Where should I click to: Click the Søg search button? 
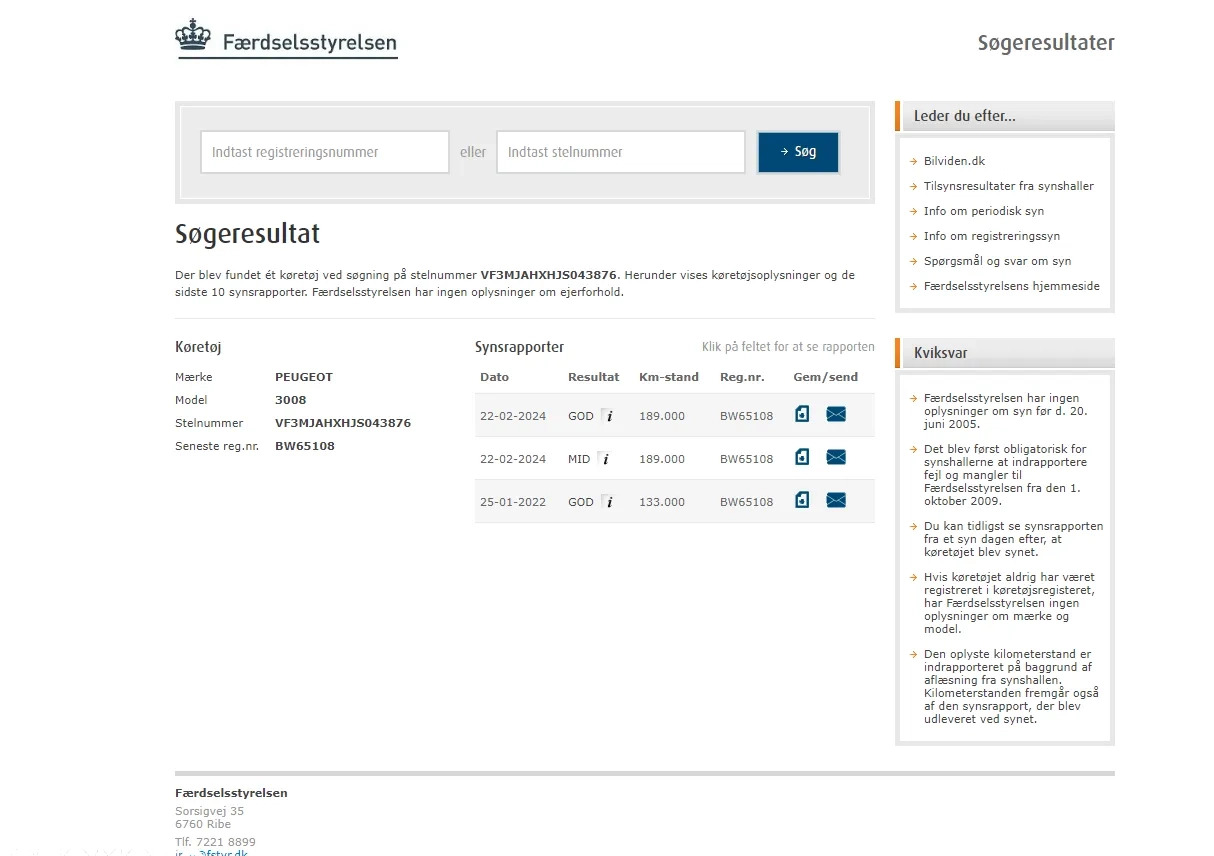point(798,152)
